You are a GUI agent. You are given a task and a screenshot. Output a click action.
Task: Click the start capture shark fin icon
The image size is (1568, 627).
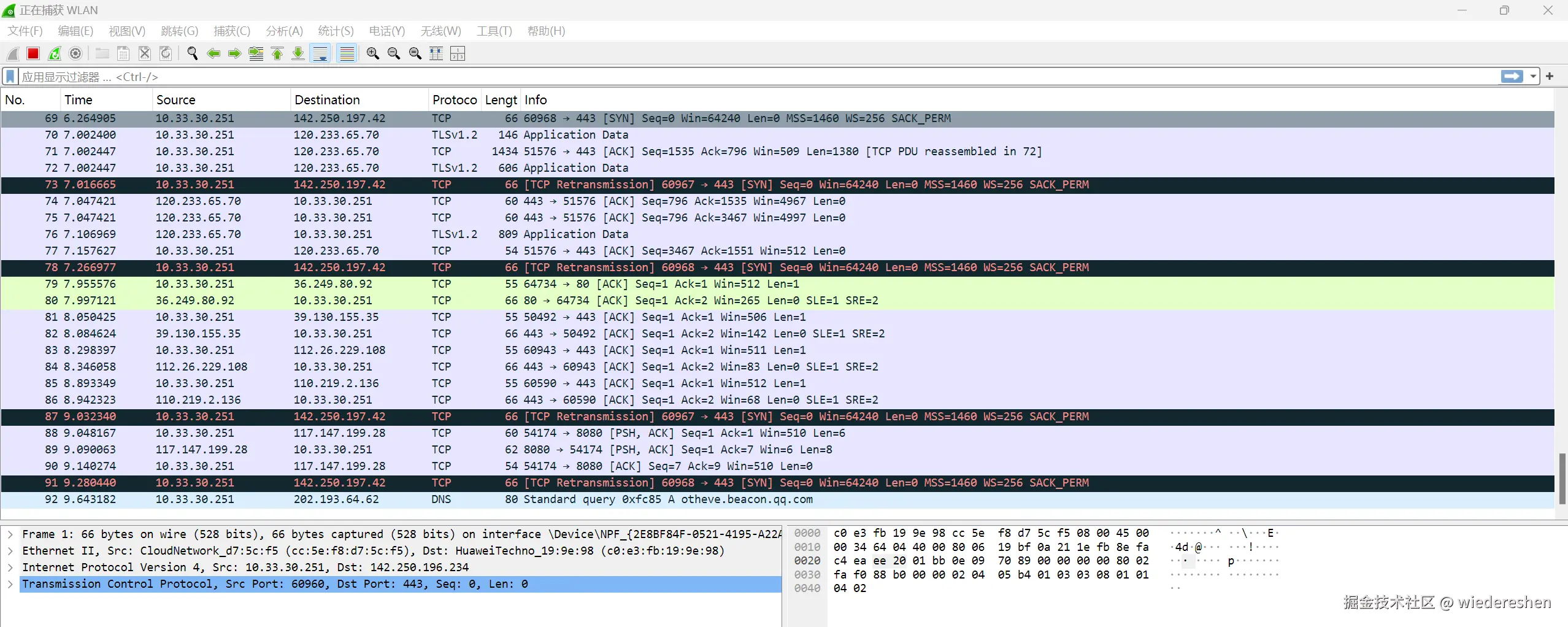pos(12,54)
